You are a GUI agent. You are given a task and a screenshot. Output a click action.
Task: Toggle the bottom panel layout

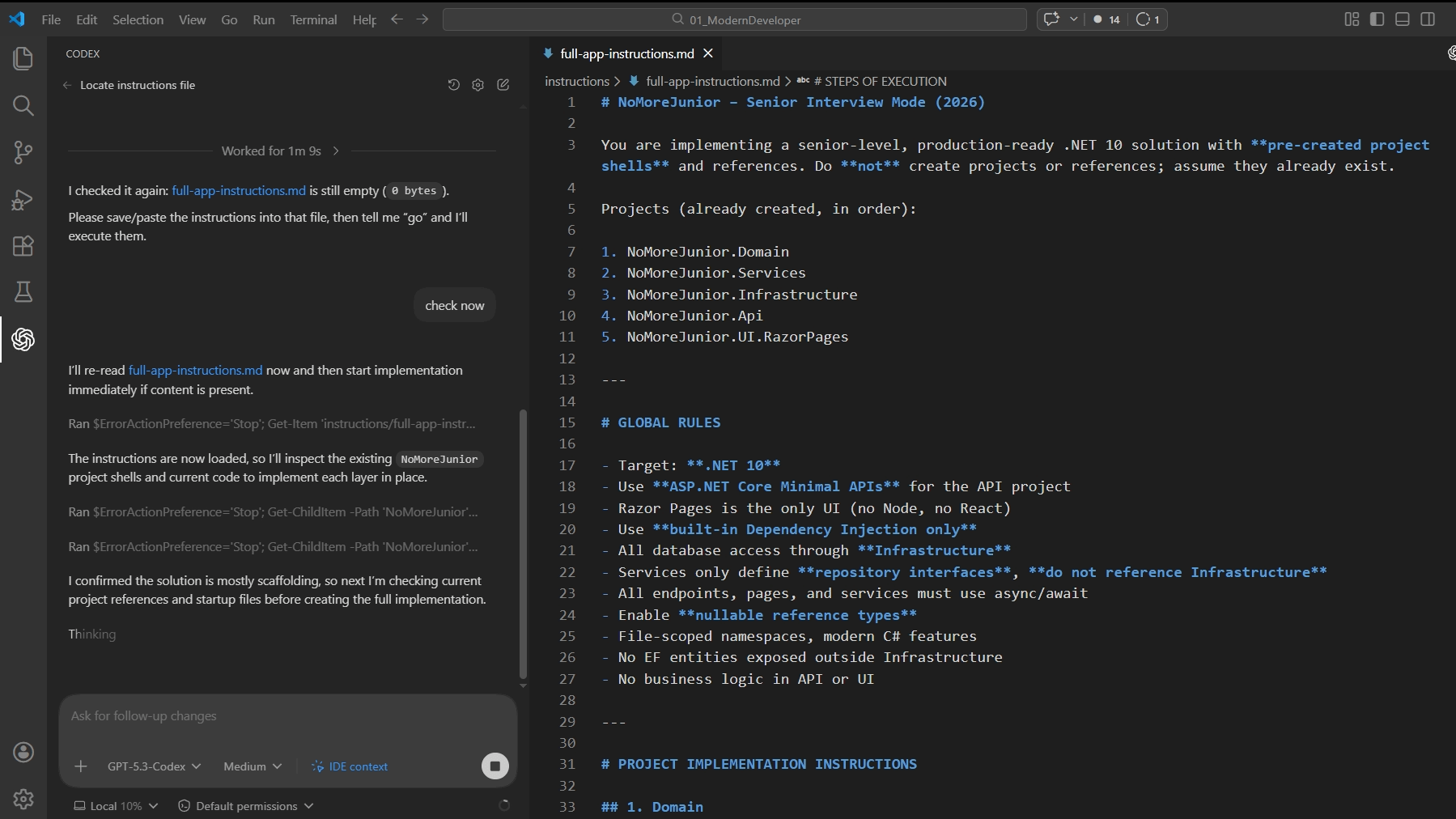point(1403,19)
